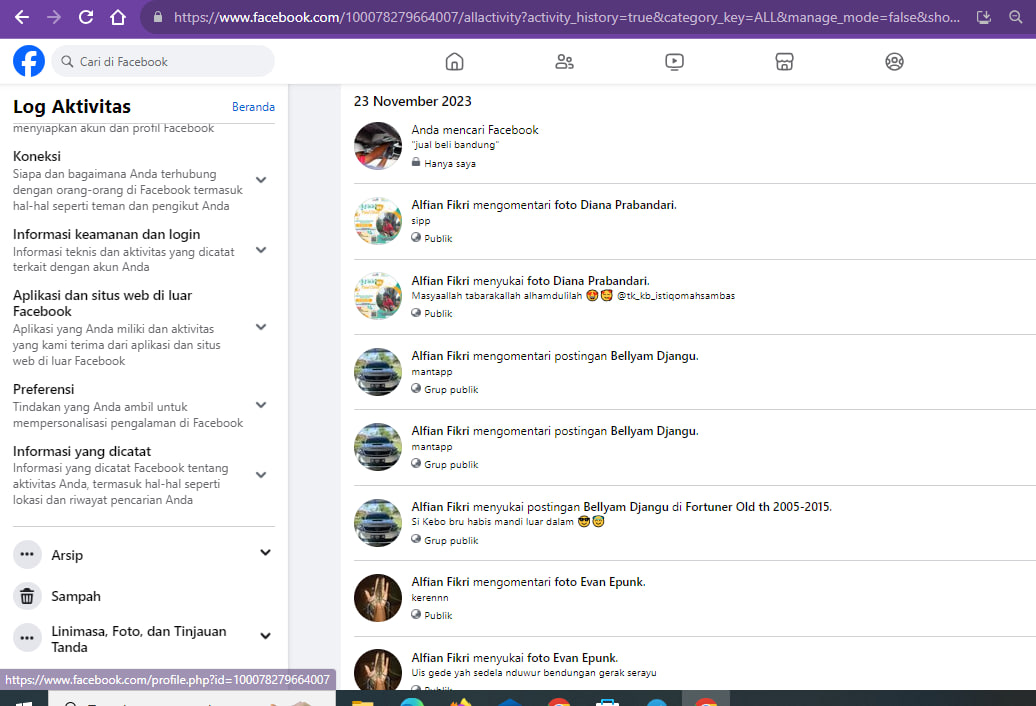
Task: Click the Preferensi heading
Action: [x=44, y=390]
